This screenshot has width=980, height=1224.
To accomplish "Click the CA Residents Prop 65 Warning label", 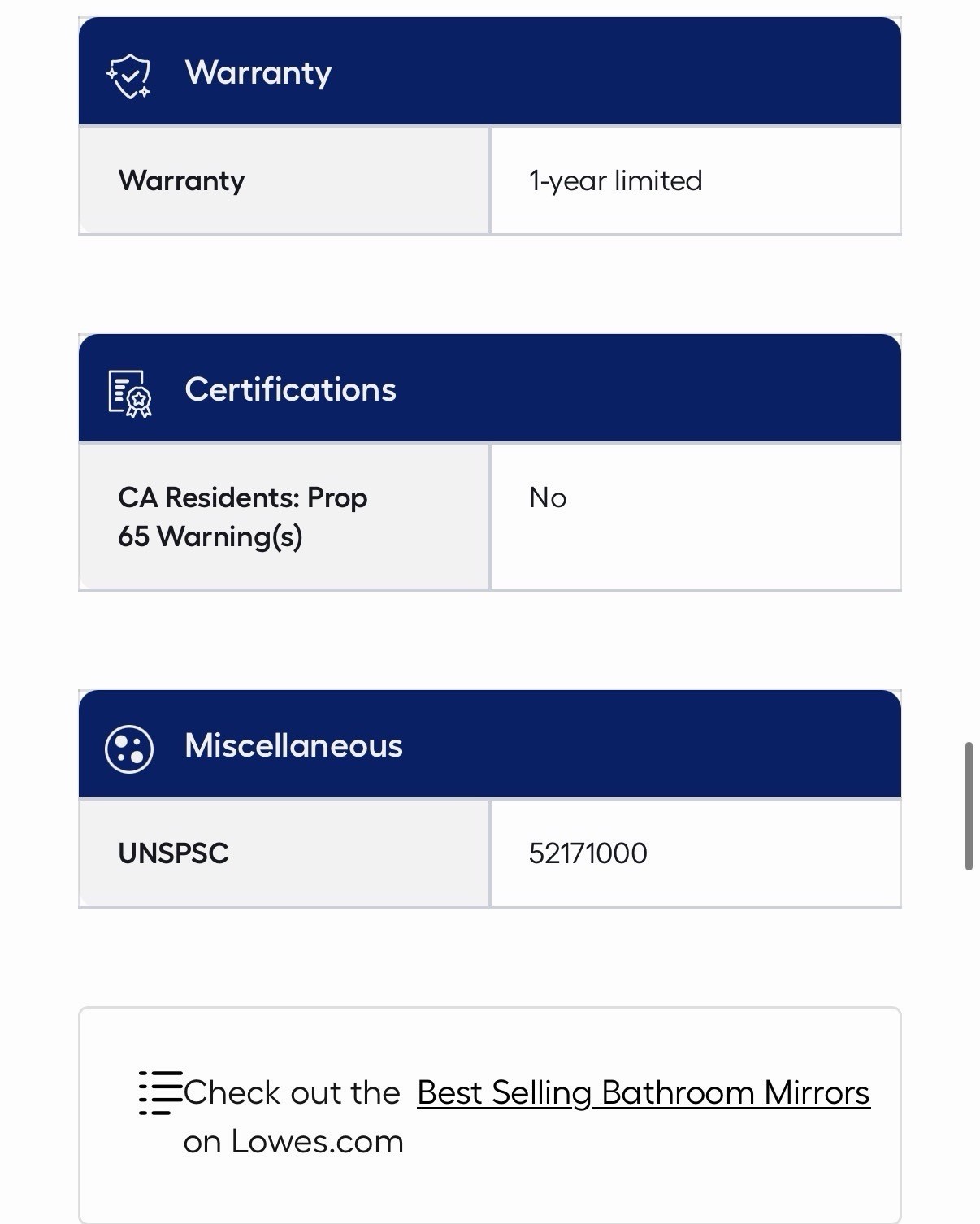I will pyautogui.click(x=242, y=517).
